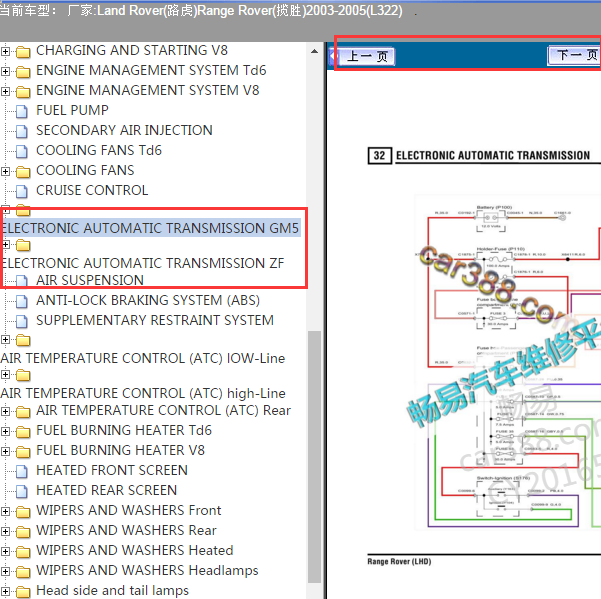Expand WIPERS AND WASHERS Heated node
The width and height of the screenshot is (601, 599).
(5, 551)
